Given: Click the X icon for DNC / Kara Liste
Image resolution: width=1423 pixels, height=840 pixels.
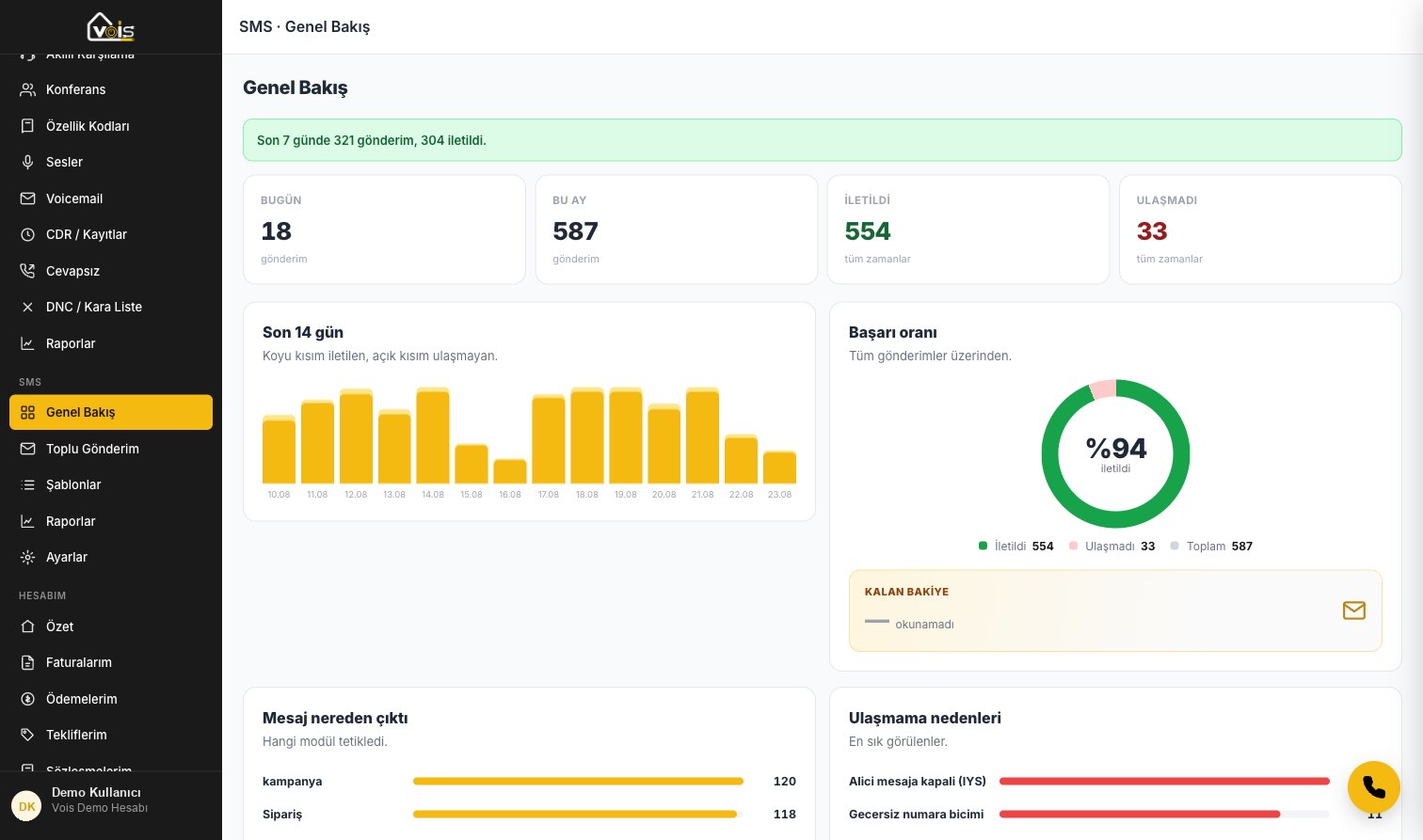Looking at the screenshot, I should [x=27, y=307].
